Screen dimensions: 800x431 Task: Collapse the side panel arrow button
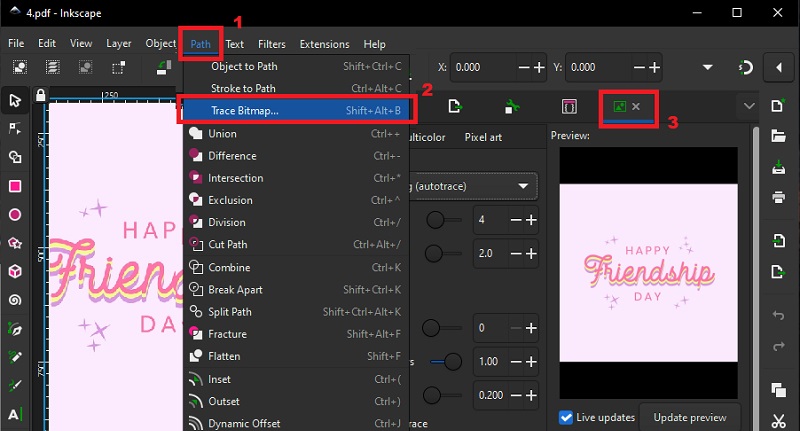(x=779, y=67)
